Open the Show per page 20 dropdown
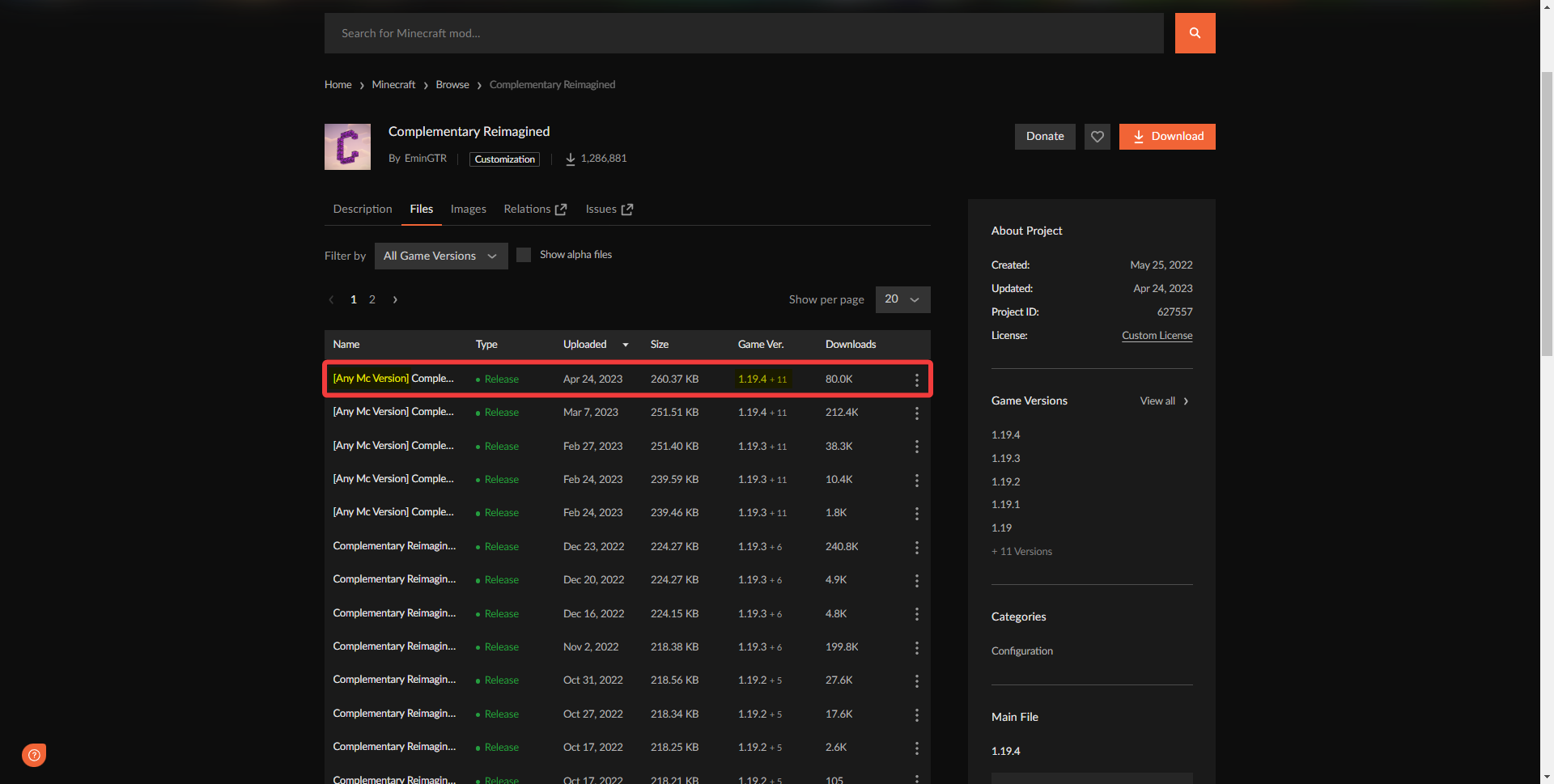Screen dimensions: 1554x784 tap(902, 299)
